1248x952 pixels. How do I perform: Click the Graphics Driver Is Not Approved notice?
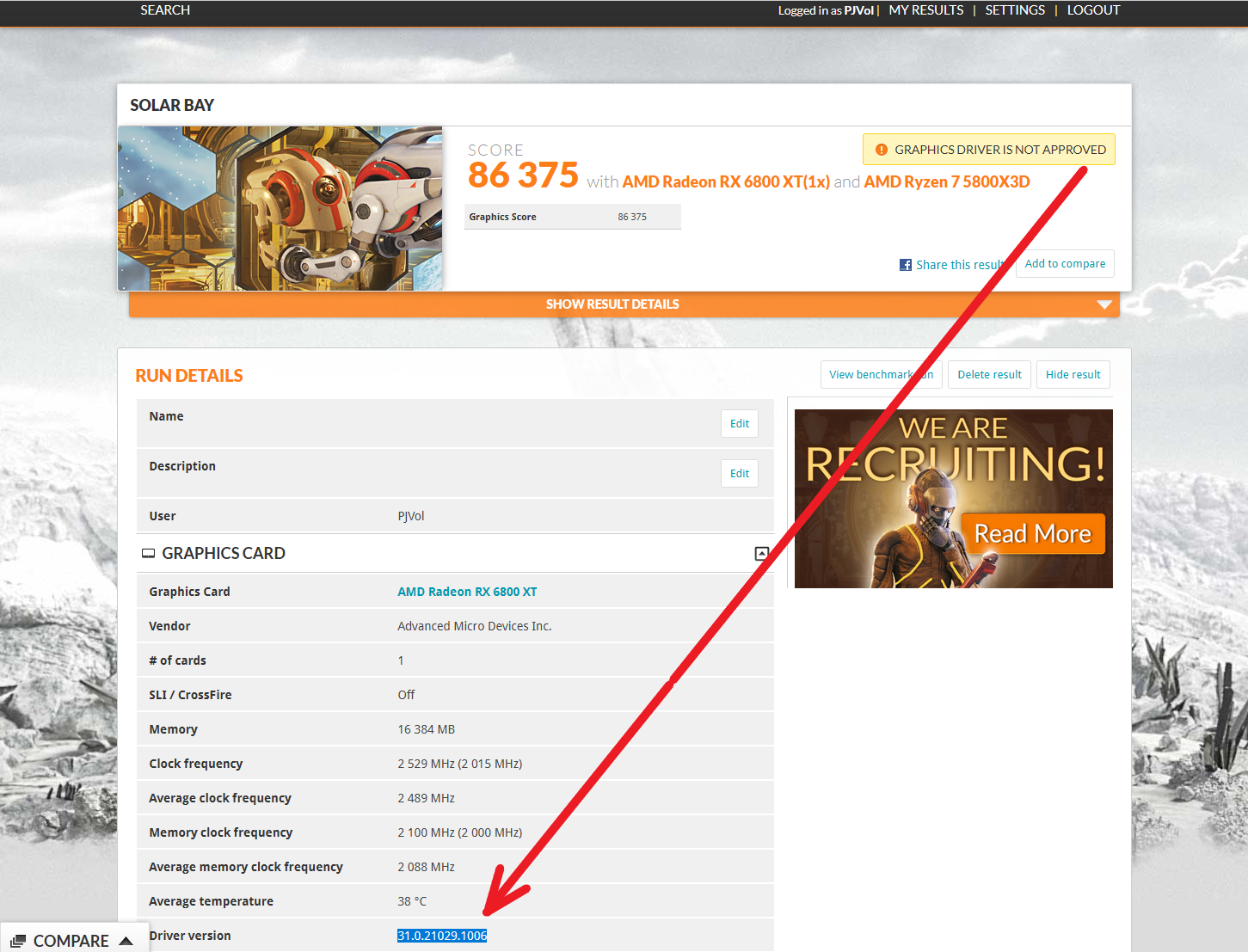pos(989,150)
